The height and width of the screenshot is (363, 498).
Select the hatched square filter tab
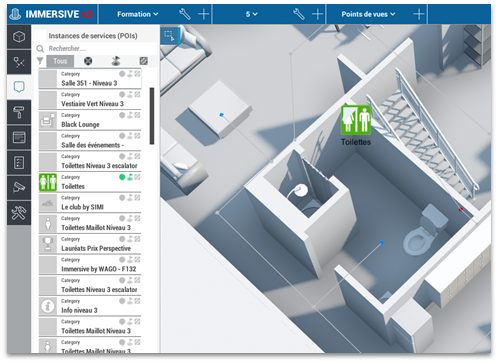144,61
